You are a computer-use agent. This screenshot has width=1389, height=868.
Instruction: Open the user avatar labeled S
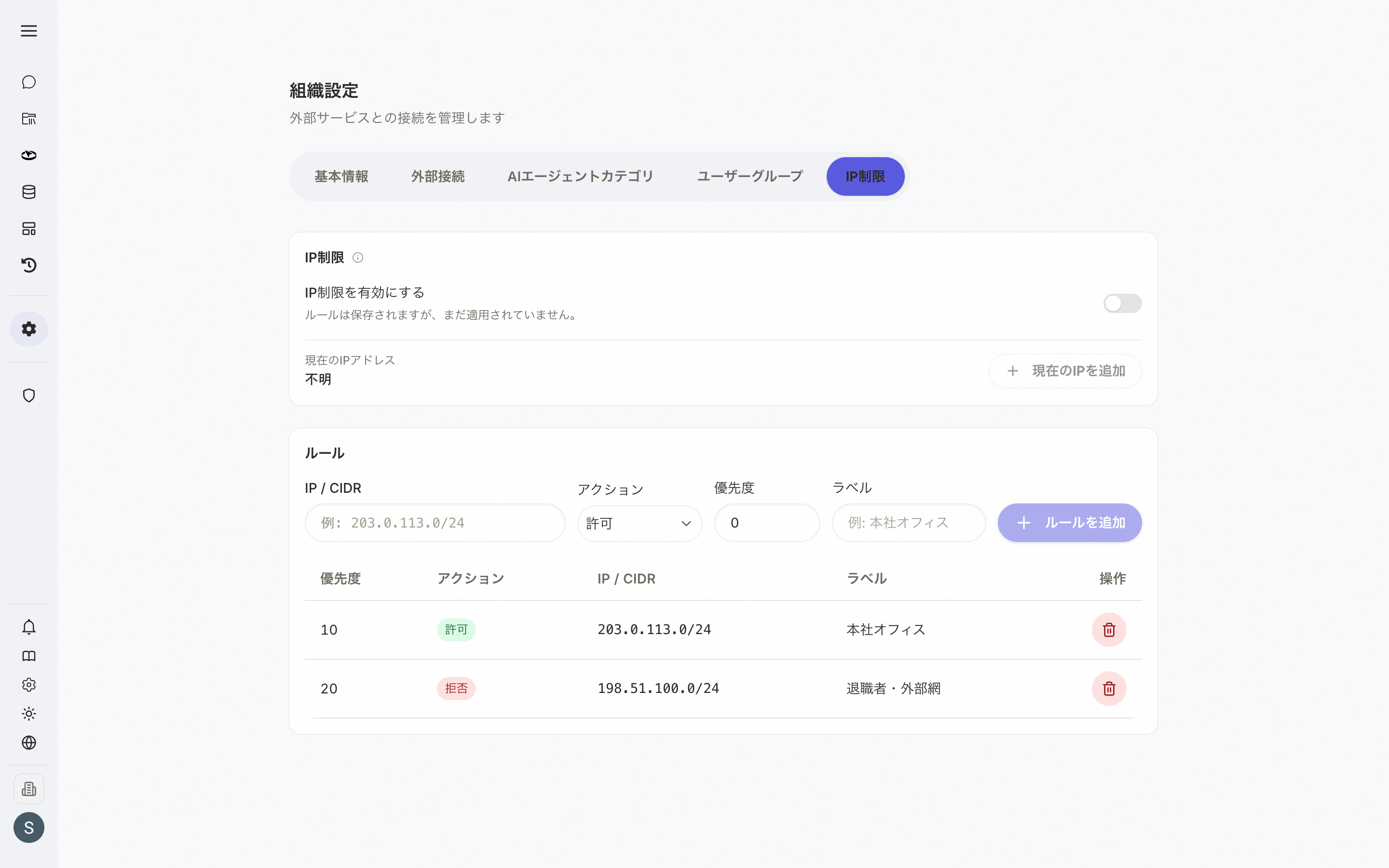pos(29,828)
